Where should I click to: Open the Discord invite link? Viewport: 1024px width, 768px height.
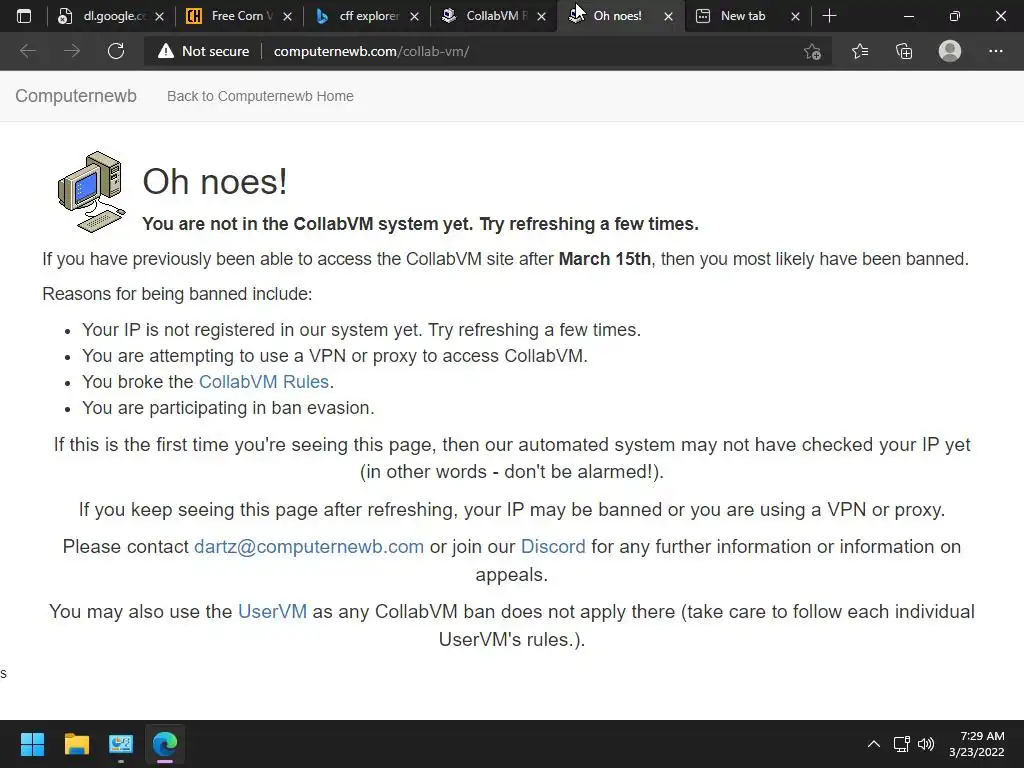pyautogui.click(x=553, y=547)
